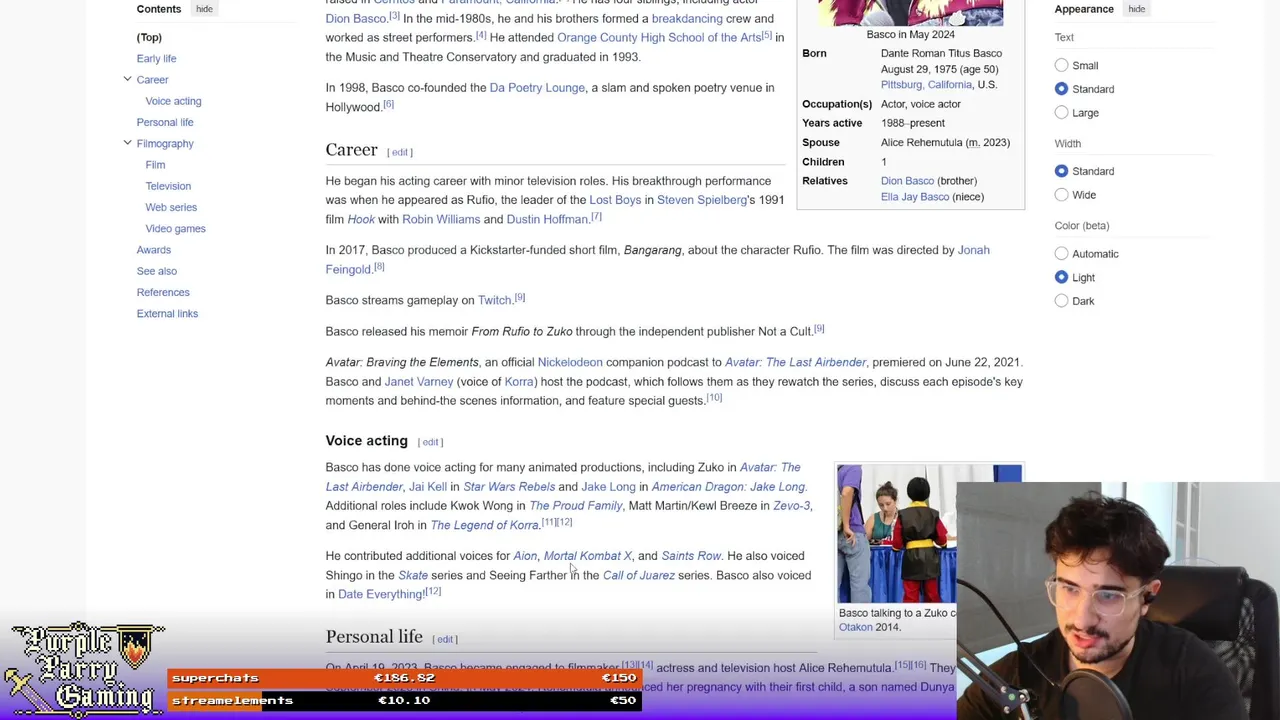Edit the Personal life section
Viewport: 1280px width, 720px height.
point(445,639)
